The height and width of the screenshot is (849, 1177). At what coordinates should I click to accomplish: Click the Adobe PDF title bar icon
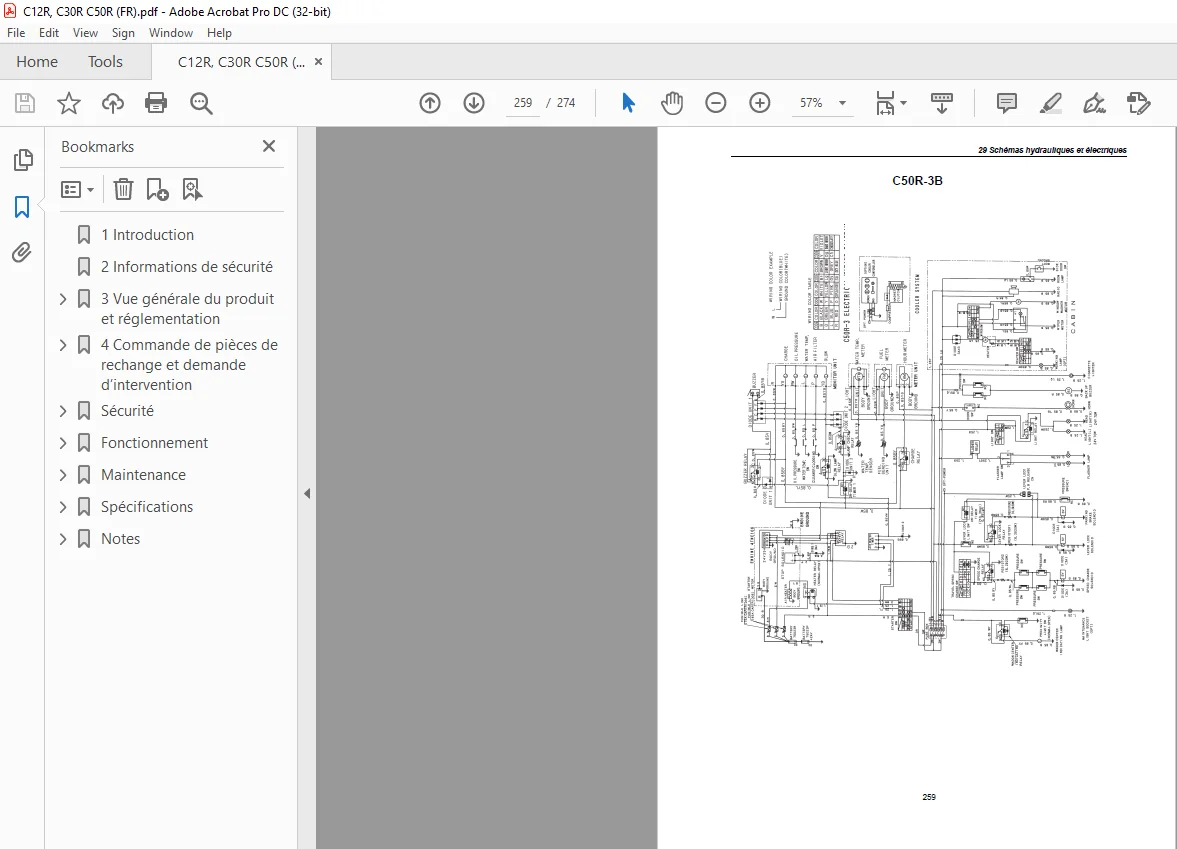coord(10,11)
